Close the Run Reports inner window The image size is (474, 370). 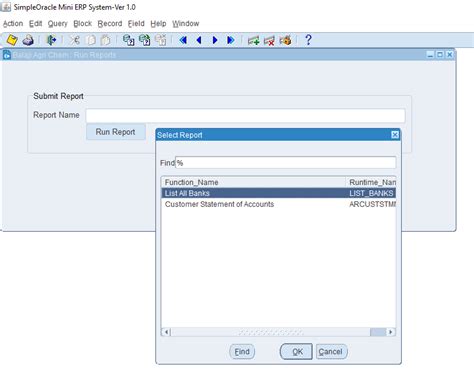click(x=449, y=55)
